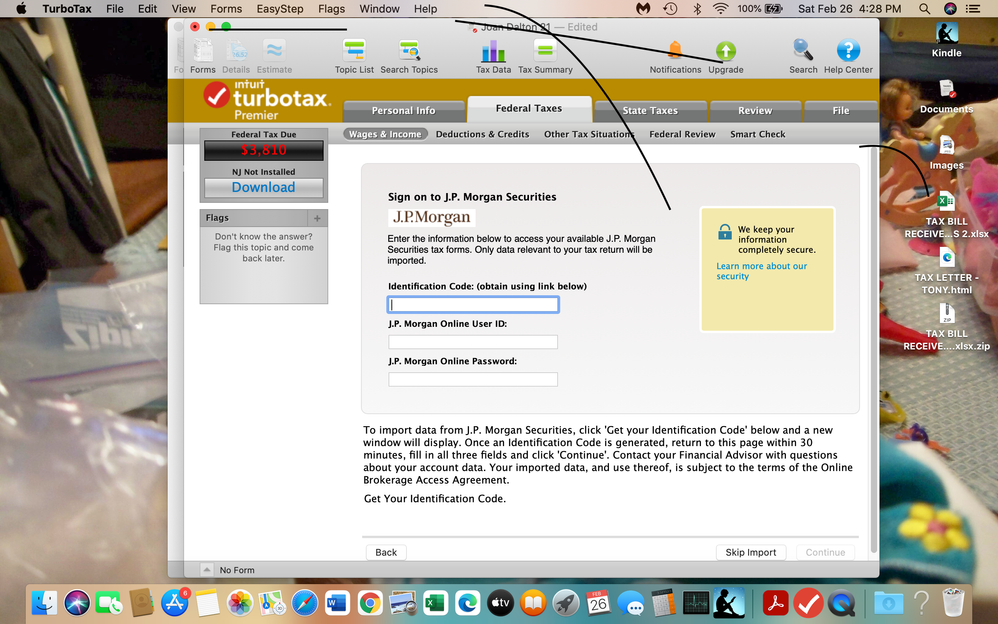The image size is (998, 624).
Task: Select the Images desktop icon
Action: tap(946, 152)
